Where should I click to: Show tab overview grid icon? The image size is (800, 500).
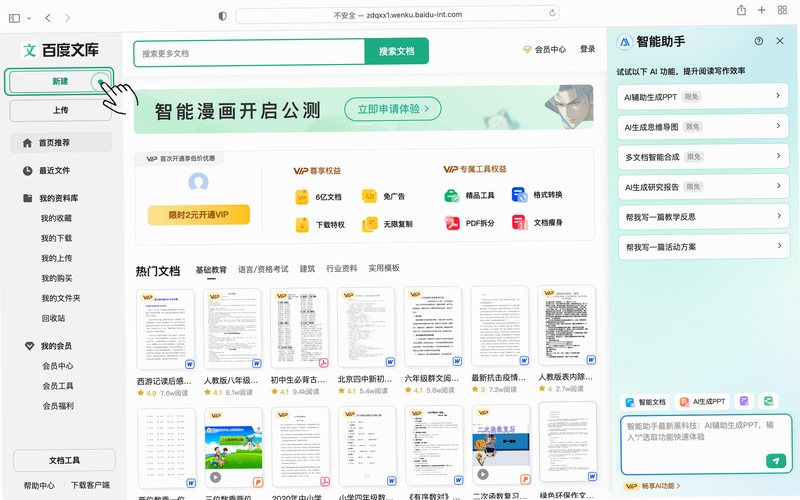pyautogui.click(x=782, y=10)
